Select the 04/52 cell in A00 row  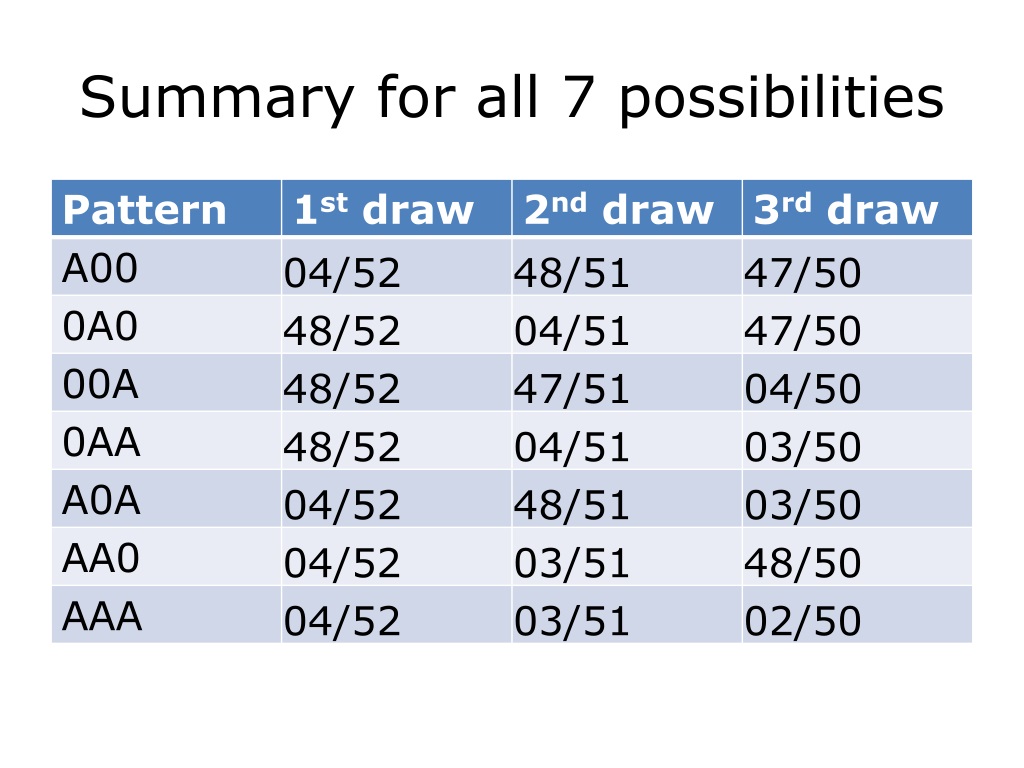[x=396, y=266]
